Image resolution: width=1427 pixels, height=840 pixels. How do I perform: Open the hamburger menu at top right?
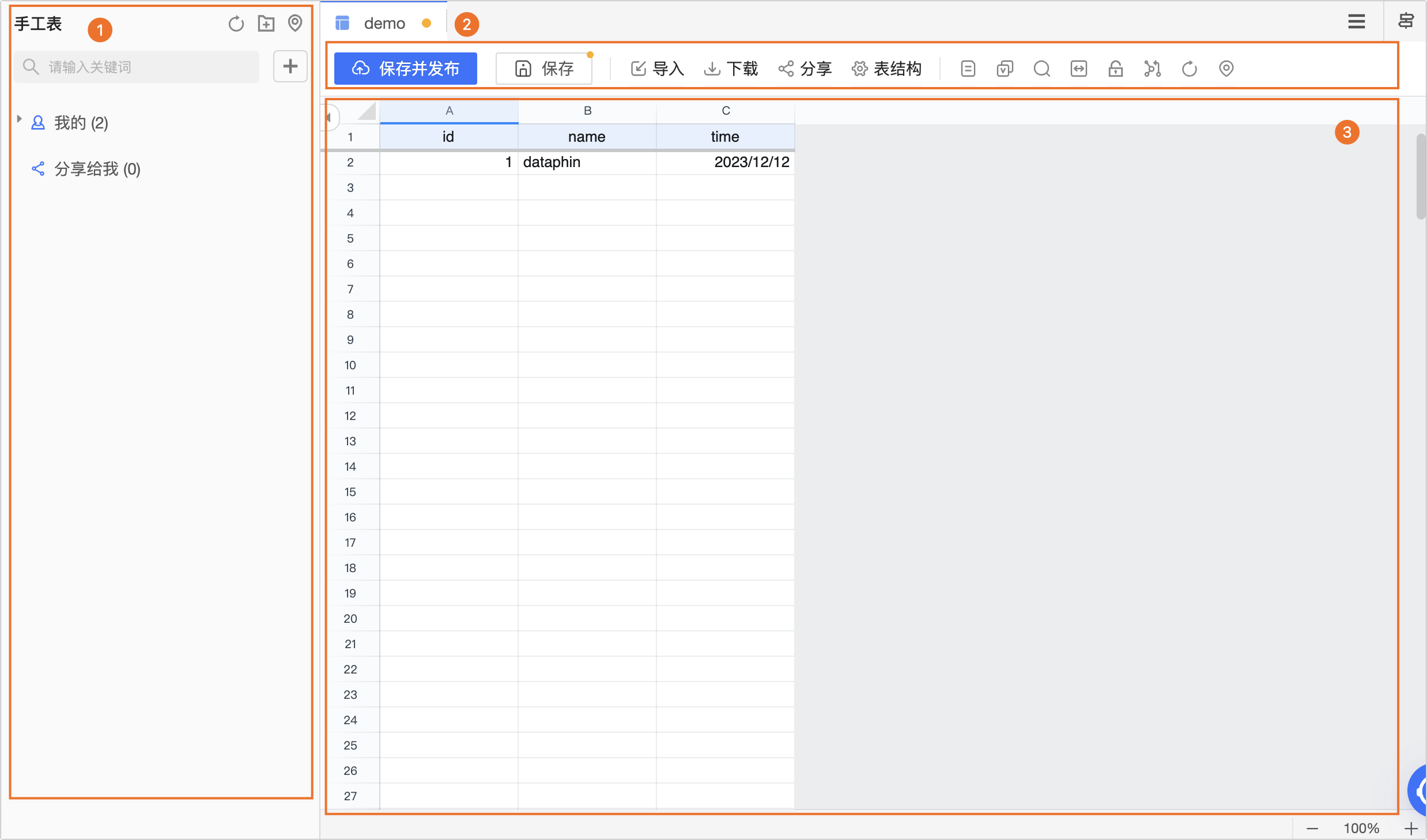click(x=1356, y=22)
